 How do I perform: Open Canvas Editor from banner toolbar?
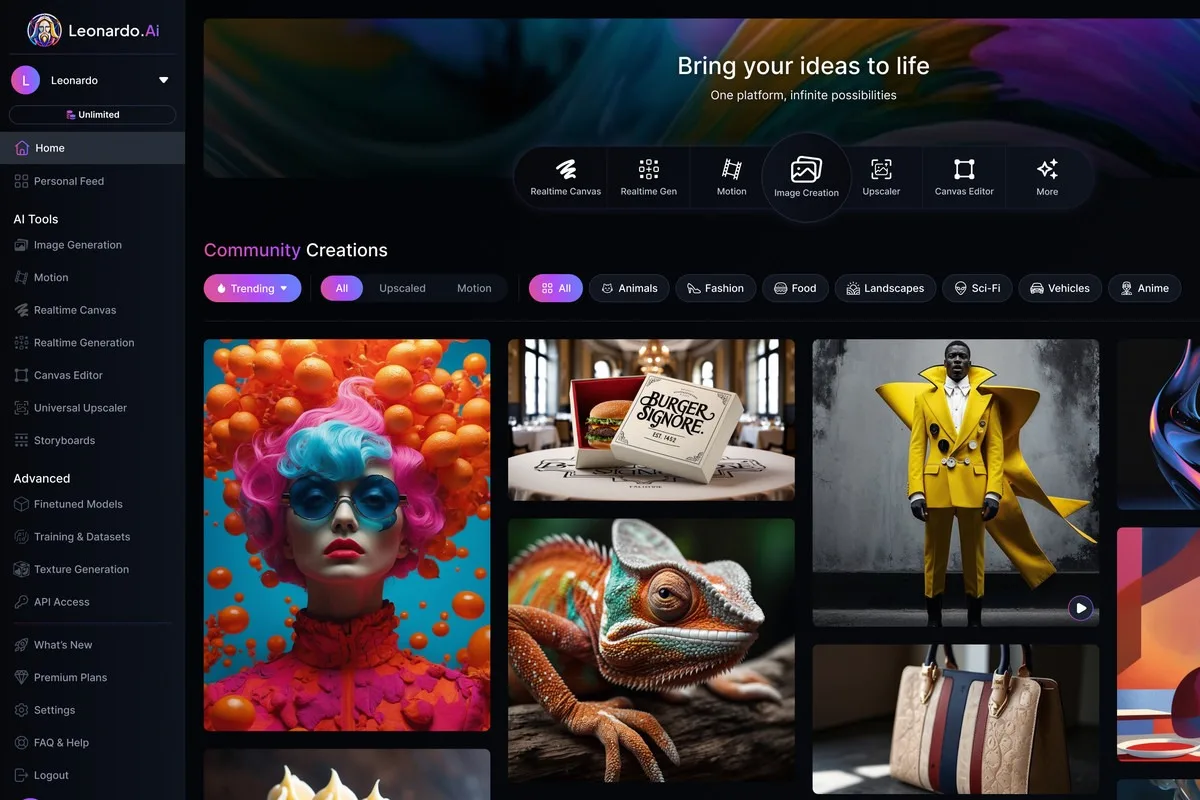[964, 177]
